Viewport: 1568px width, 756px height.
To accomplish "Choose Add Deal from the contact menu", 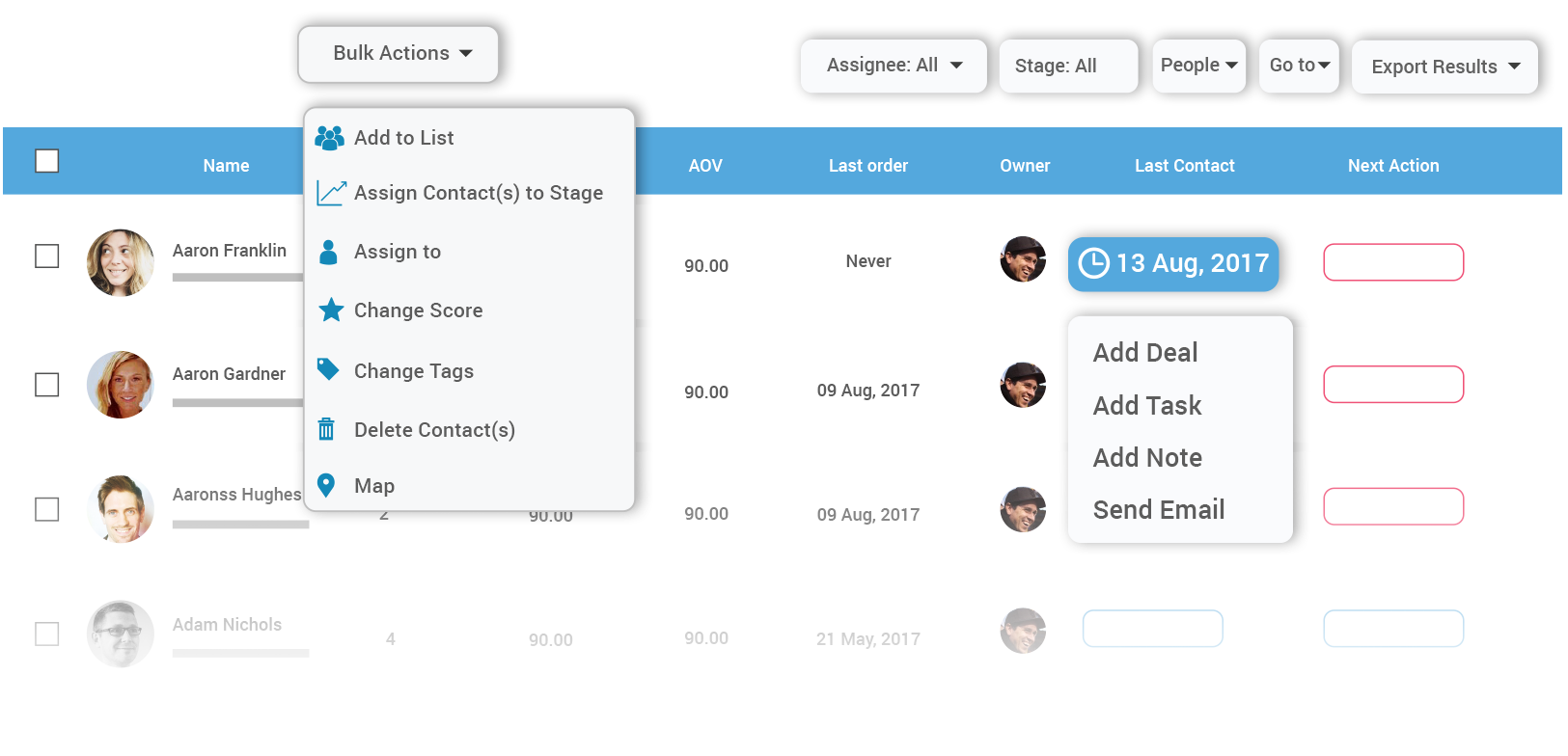I will coord(1145,353).
